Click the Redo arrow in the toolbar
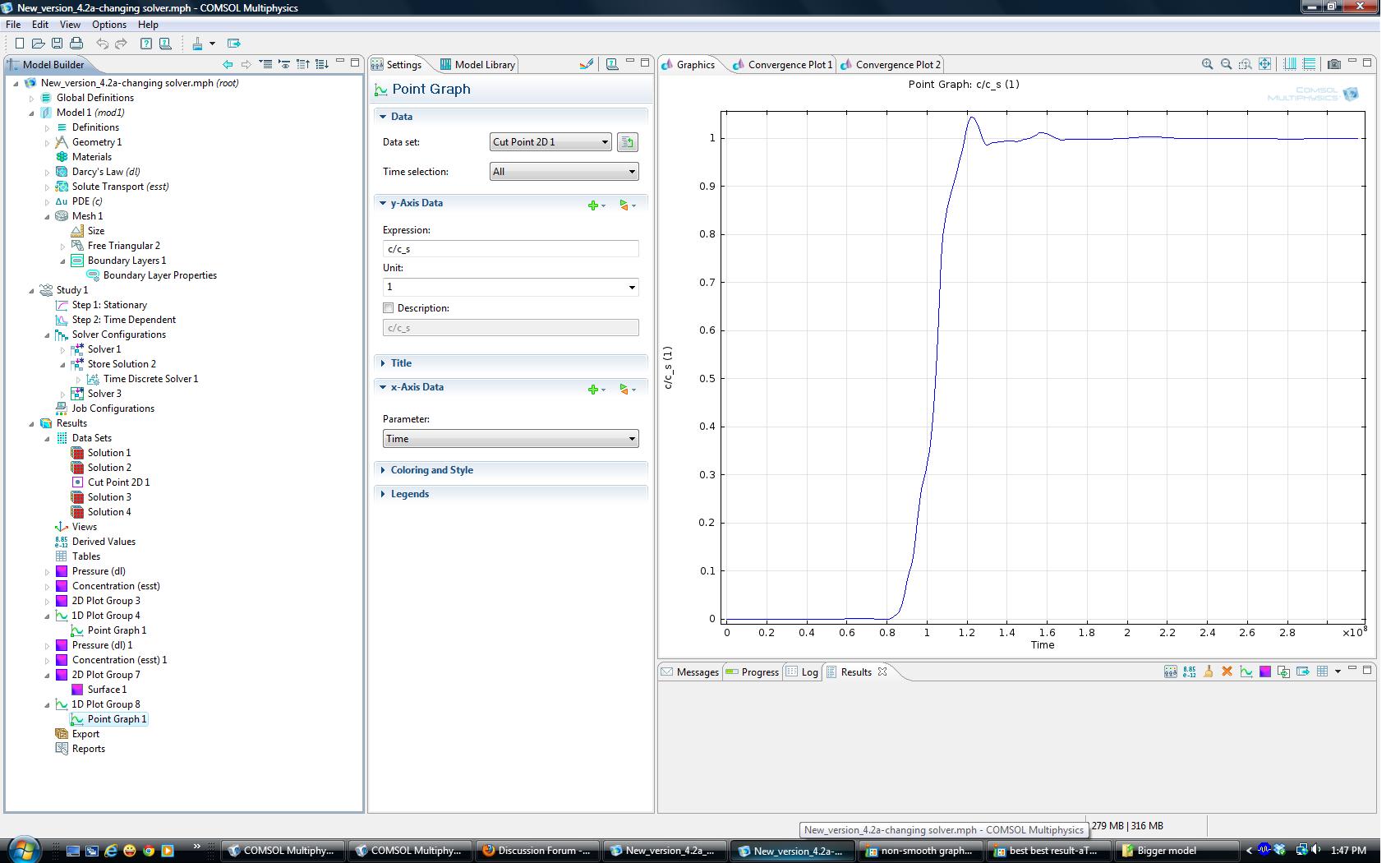Viewport: 1400px width, 863px height. (x=121, y=44)
